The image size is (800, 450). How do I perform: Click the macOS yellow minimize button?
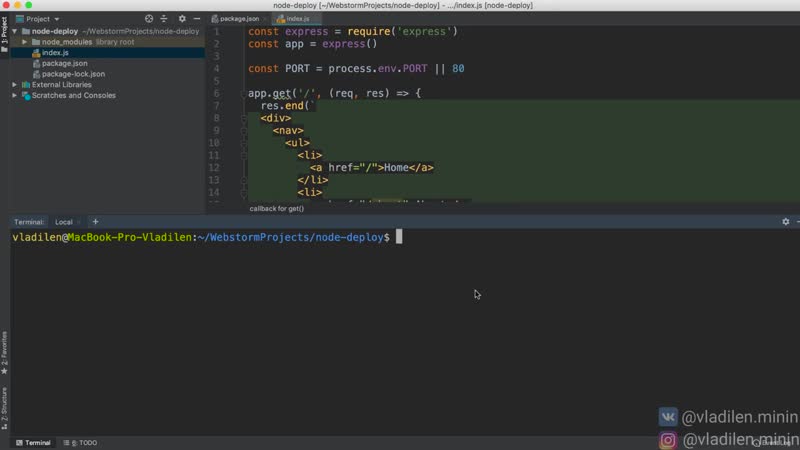(17, 5)
